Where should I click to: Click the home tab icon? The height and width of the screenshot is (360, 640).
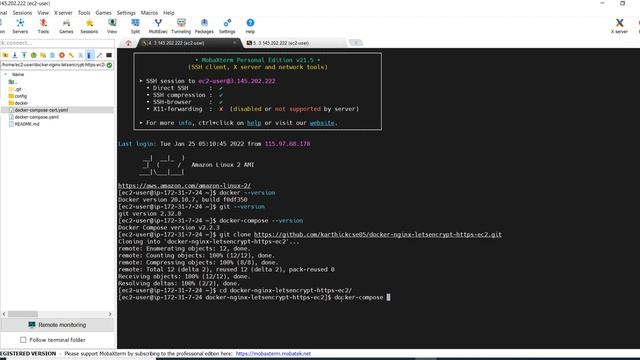(128, 43)
